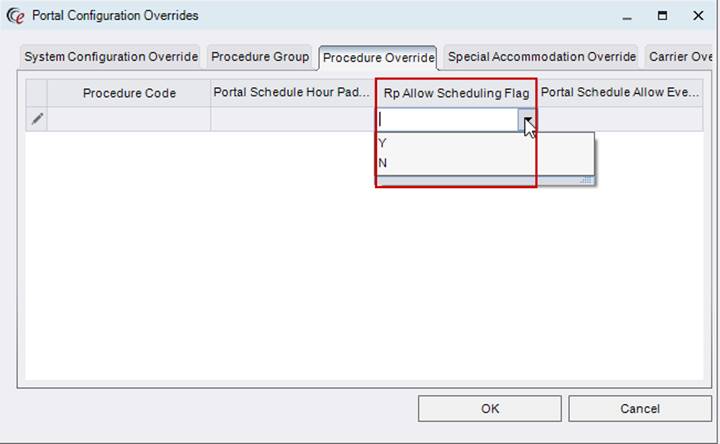The image size is (720, 444).
Task: Click the Procedure Code column header
Action: coord(129,93)
